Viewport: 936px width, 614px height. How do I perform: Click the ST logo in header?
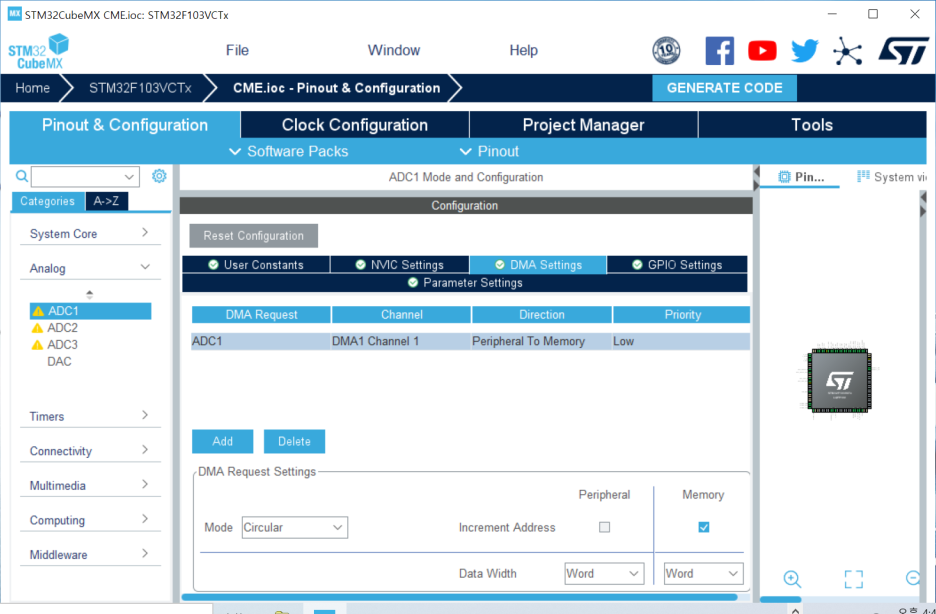[x=903, y=51]
